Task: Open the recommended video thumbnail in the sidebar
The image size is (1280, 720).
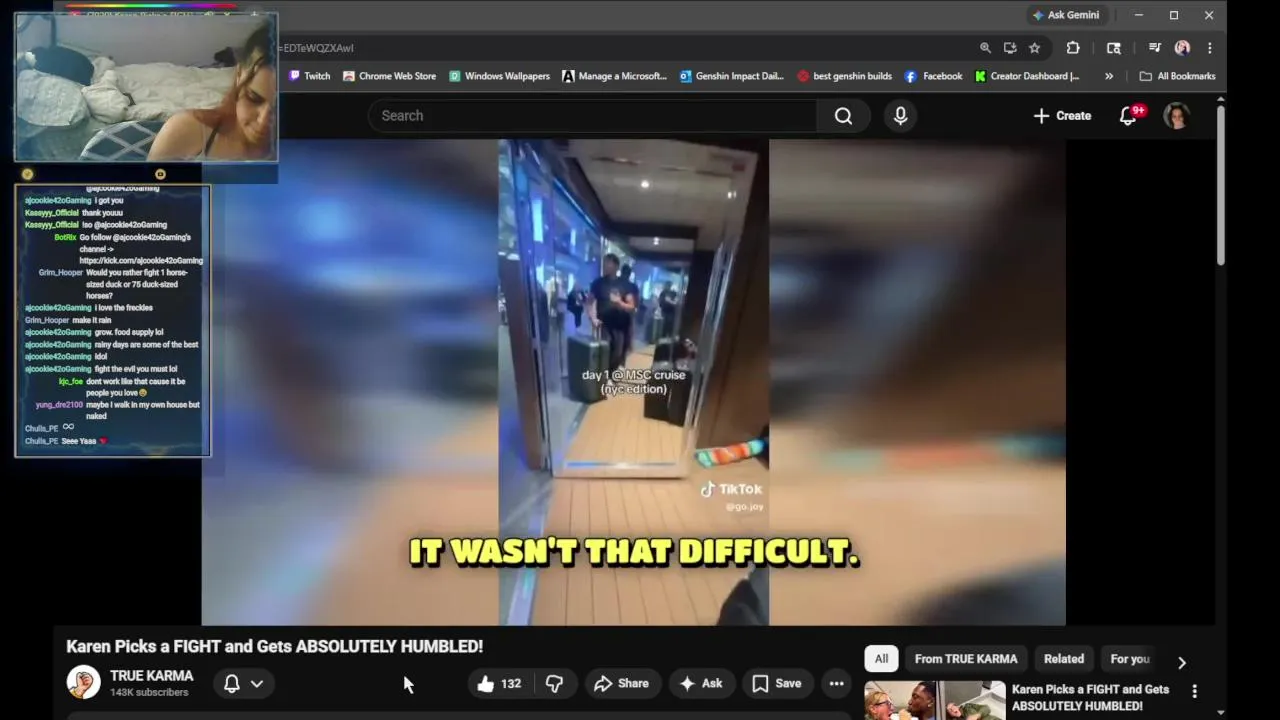Action: point(935,701)
